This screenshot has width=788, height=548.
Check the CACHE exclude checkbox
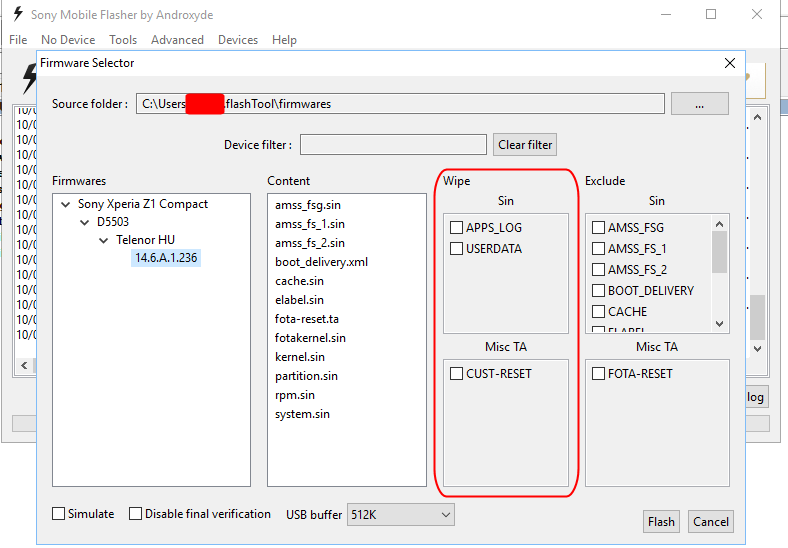[x=598, y=312]
